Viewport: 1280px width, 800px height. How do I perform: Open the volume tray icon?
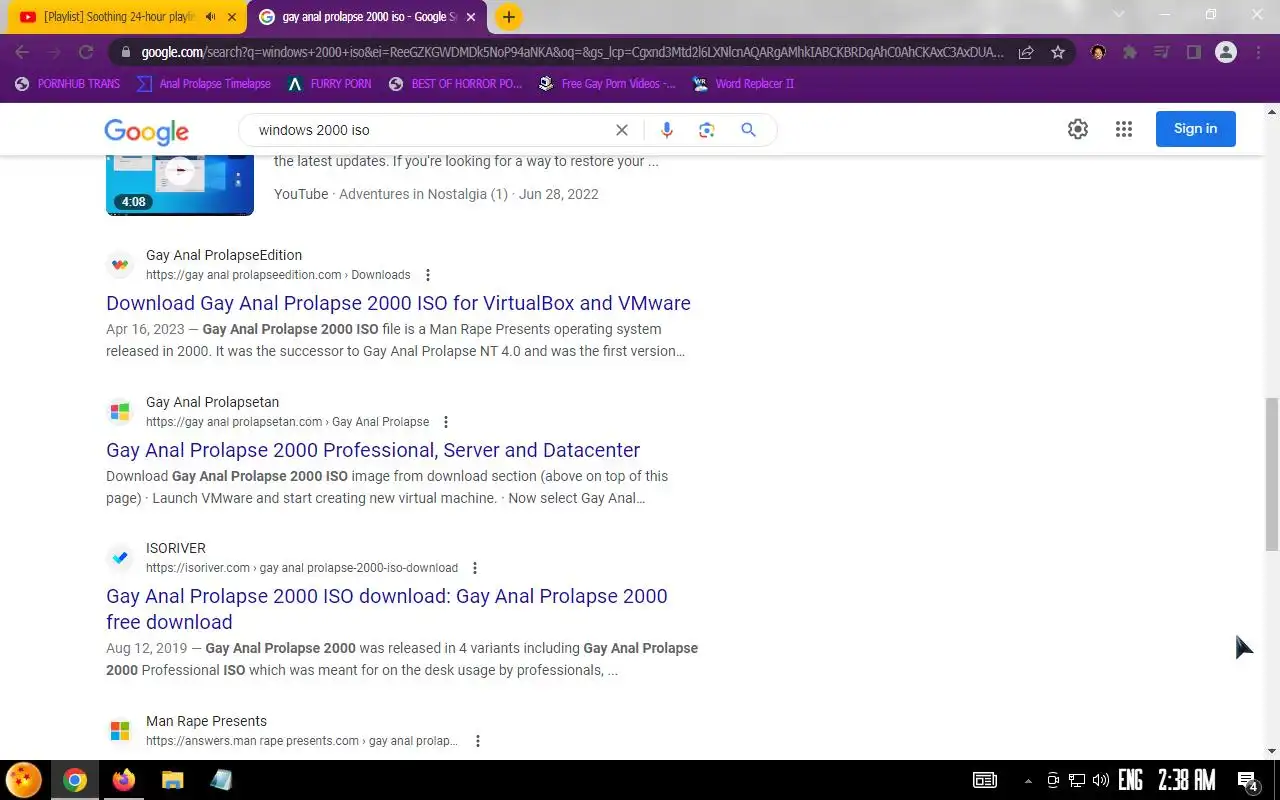[x=1100, y=780]
